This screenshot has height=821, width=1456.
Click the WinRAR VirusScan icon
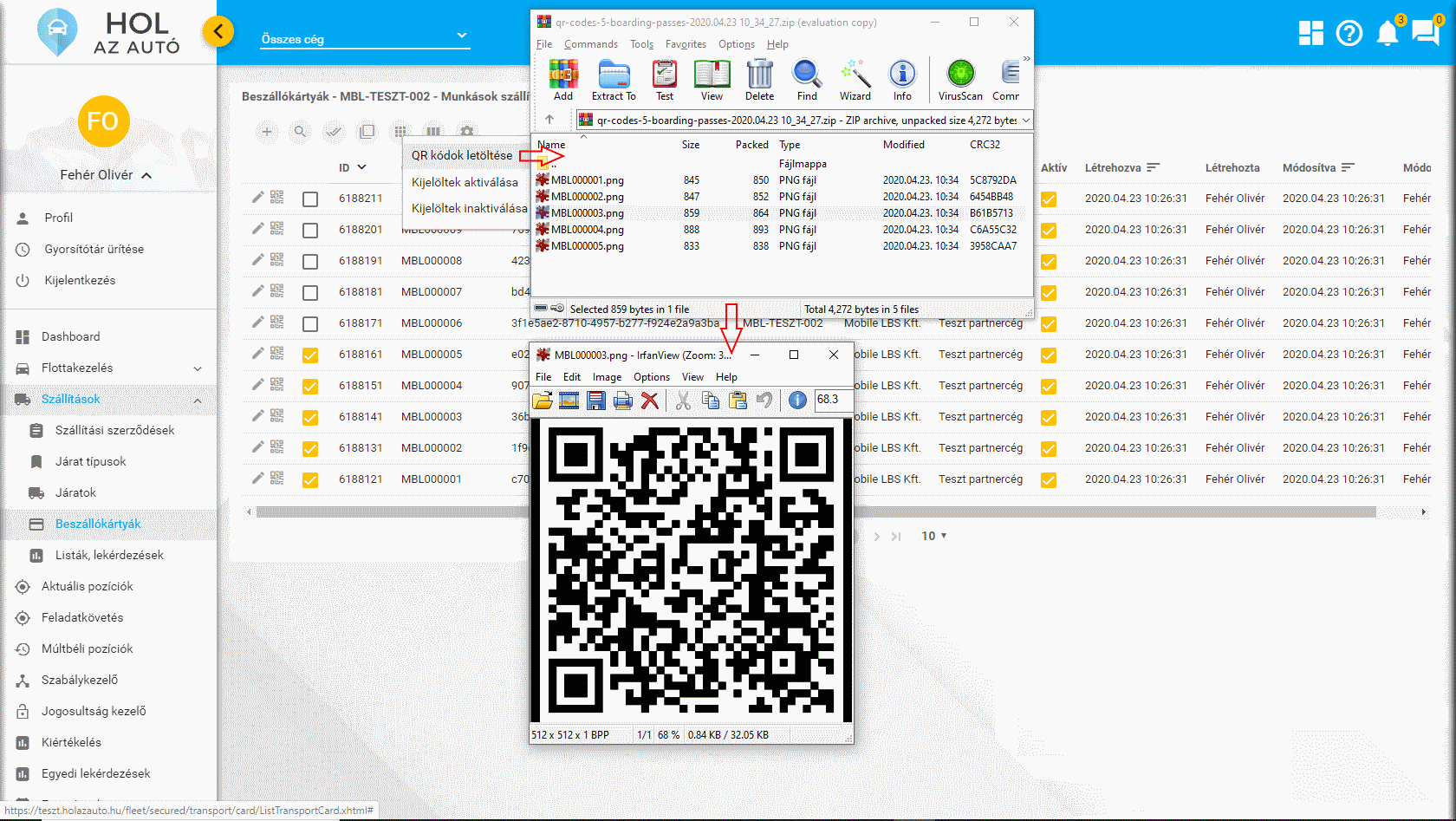tap(960, 80)
